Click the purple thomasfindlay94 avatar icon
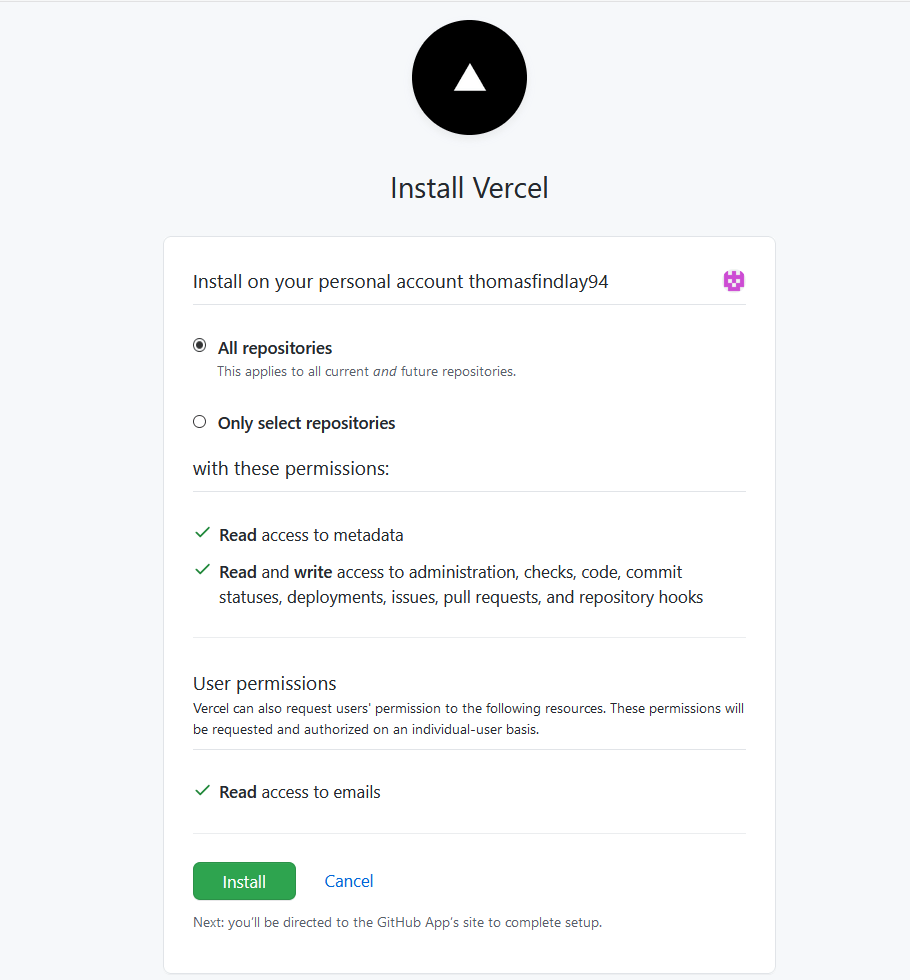Image resolution: width=910 pixels, height=980 pixels. tap(734, 281)
